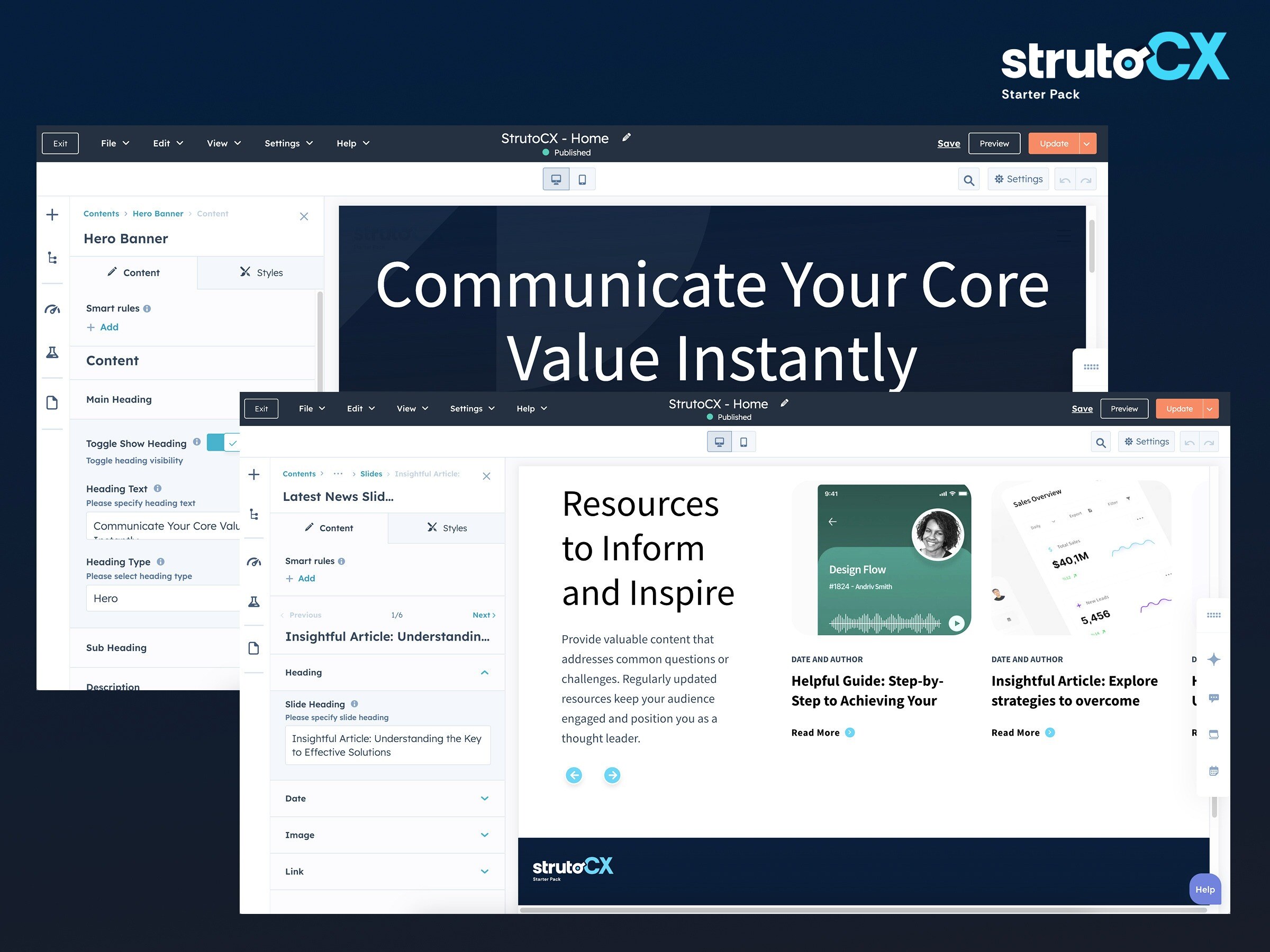Switch to the Styles tab

[447, 528]
